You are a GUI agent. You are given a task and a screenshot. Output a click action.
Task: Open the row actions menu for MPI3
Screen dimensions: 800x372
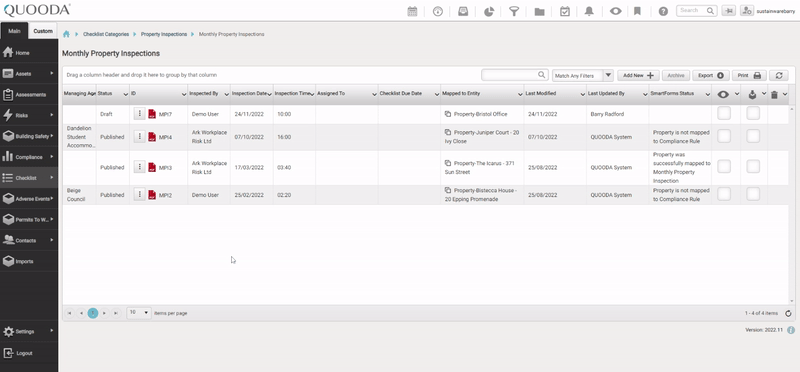tap(139, 166)
